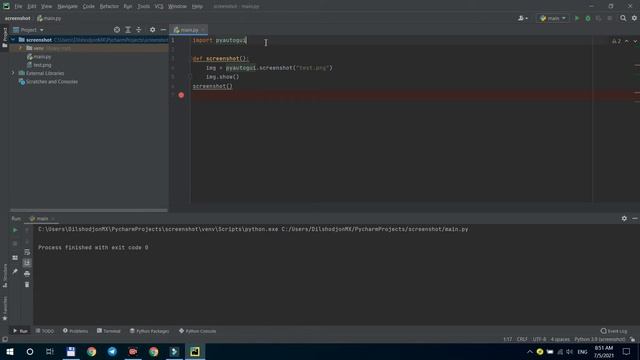Open the Refactor menu
The width and height of the screenshot is (640, 360).
(x=109, y=7)
